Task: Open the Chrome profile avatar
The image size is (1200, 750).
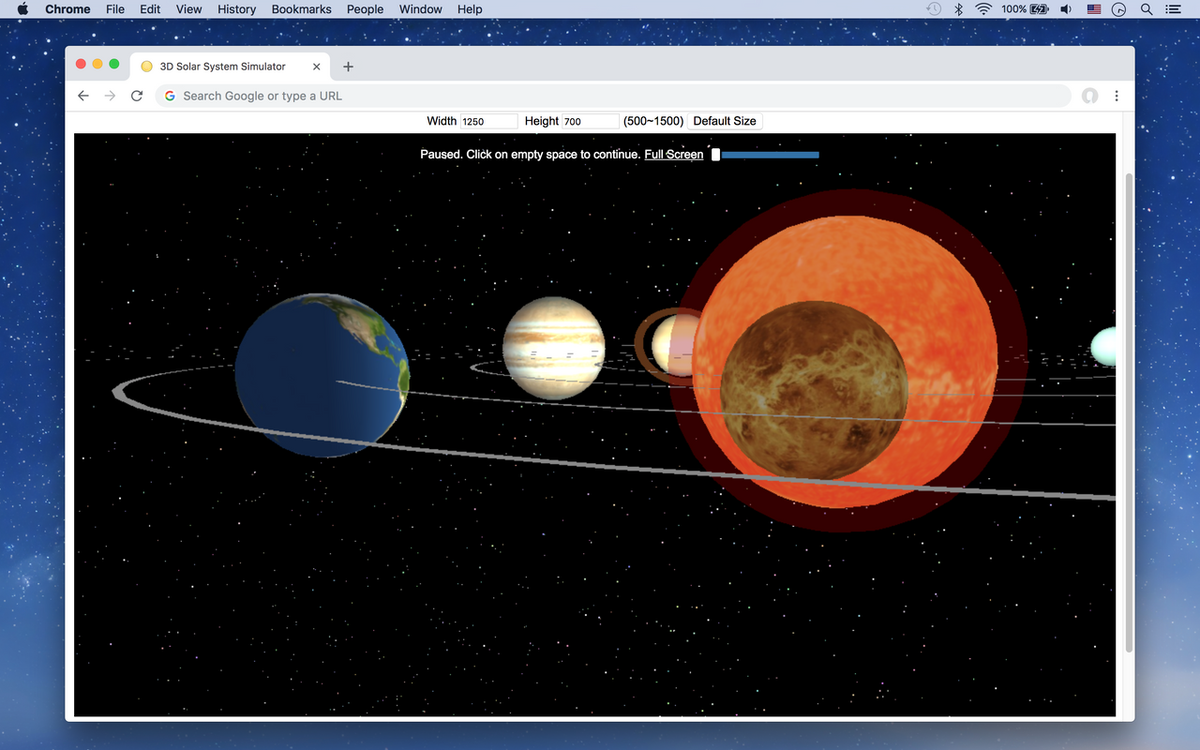Action: click(1089, 96)
